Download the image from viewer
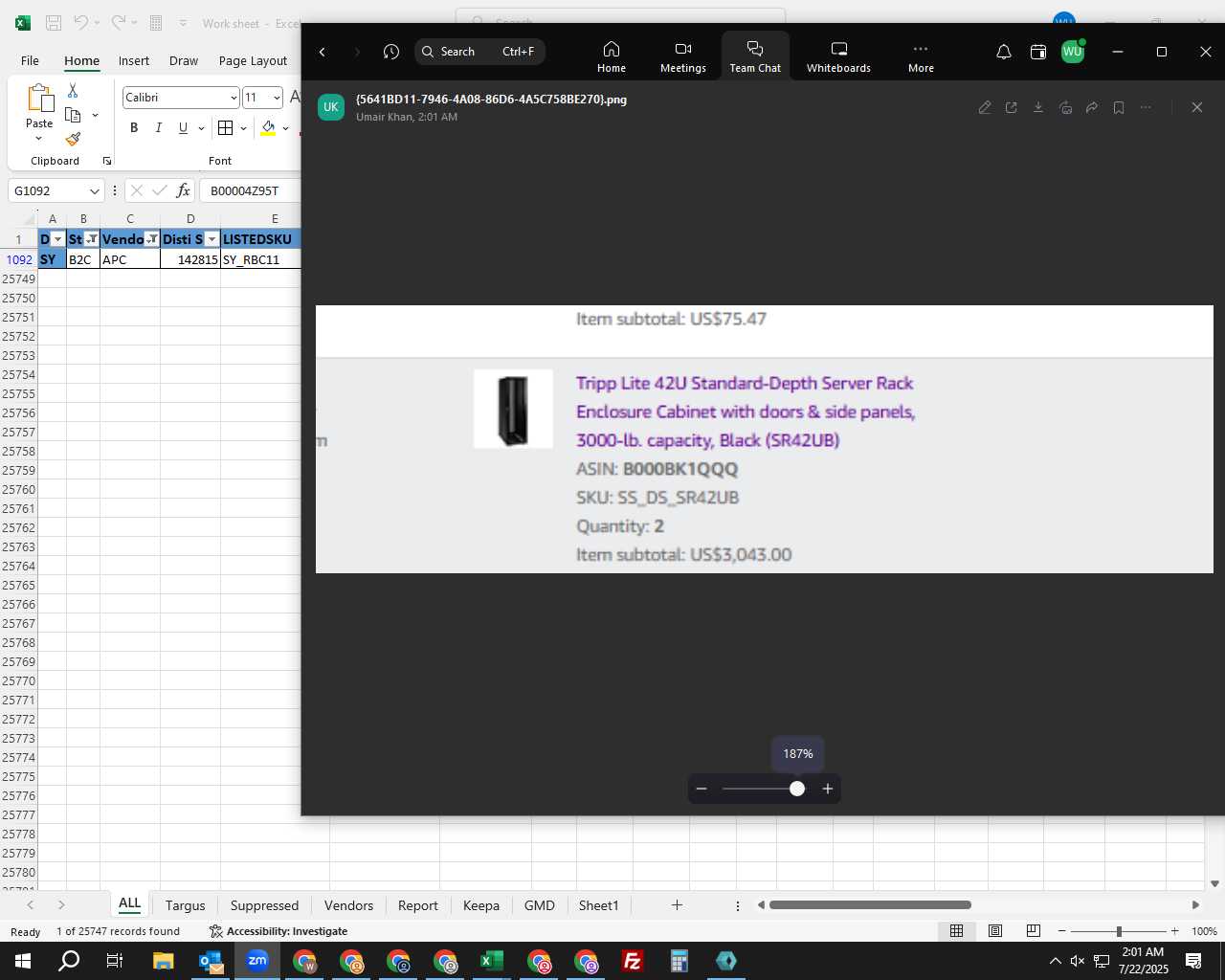This screenshot has height=980, width=1225. click(x=1038, y=107)
